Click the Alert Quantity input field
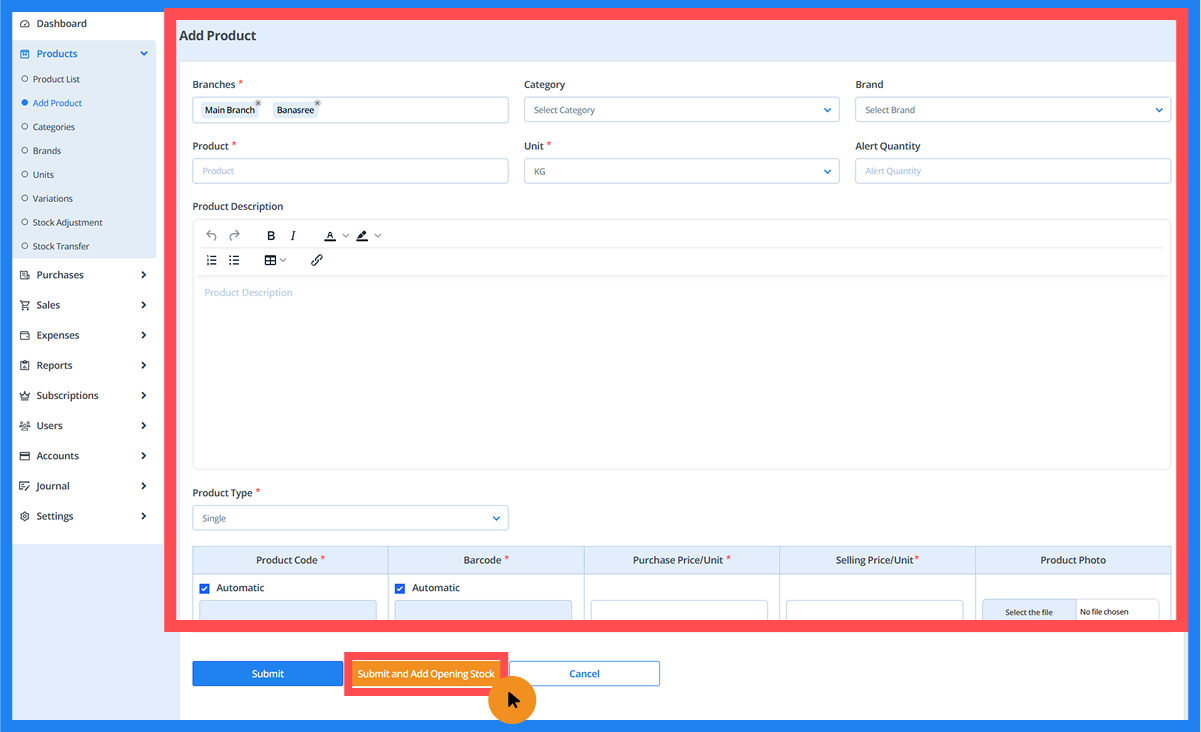Viewport: 1201px width, 732px height. (1012, 171)
